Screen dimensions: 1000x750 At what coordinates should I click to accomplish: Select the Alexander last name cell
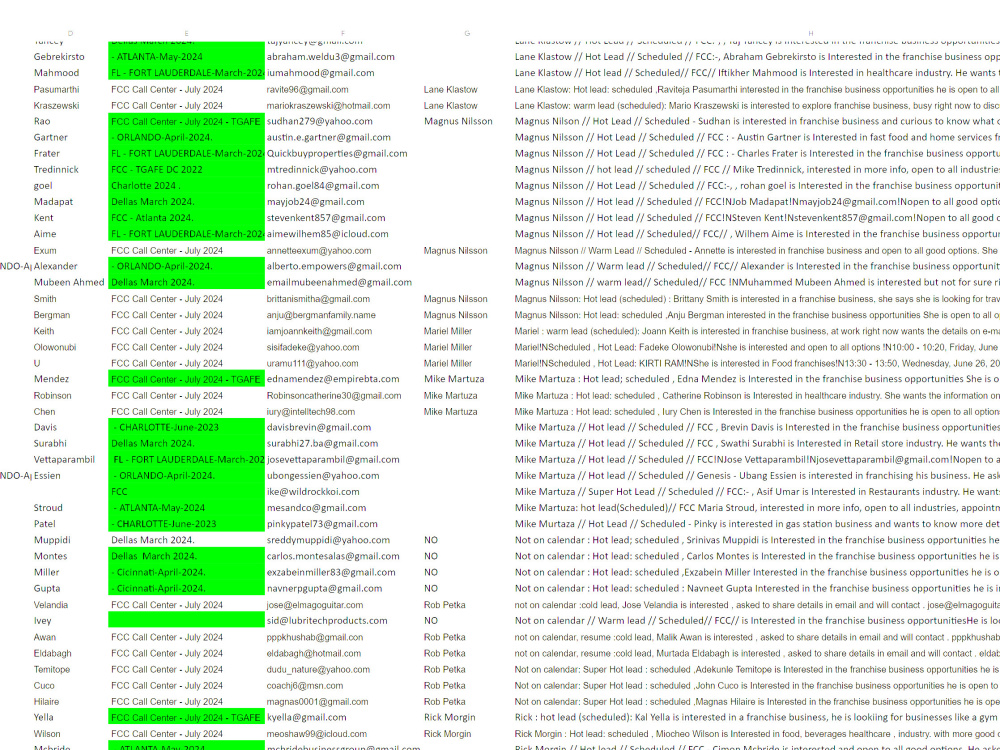pyautogui.click(x=56, y=267)
